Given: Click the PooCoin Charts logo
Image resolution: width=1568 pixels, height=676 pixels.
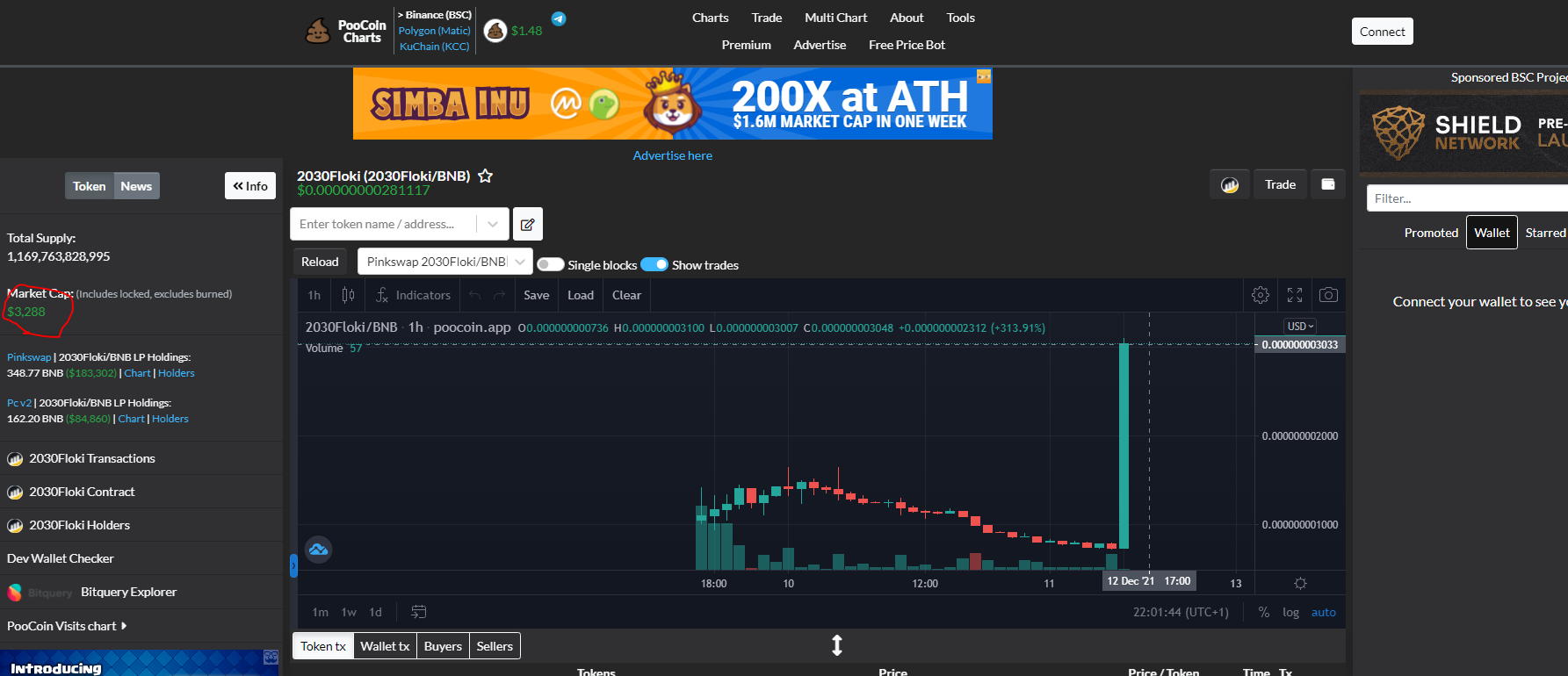Looking at the screenshot, I should point(345,32).
